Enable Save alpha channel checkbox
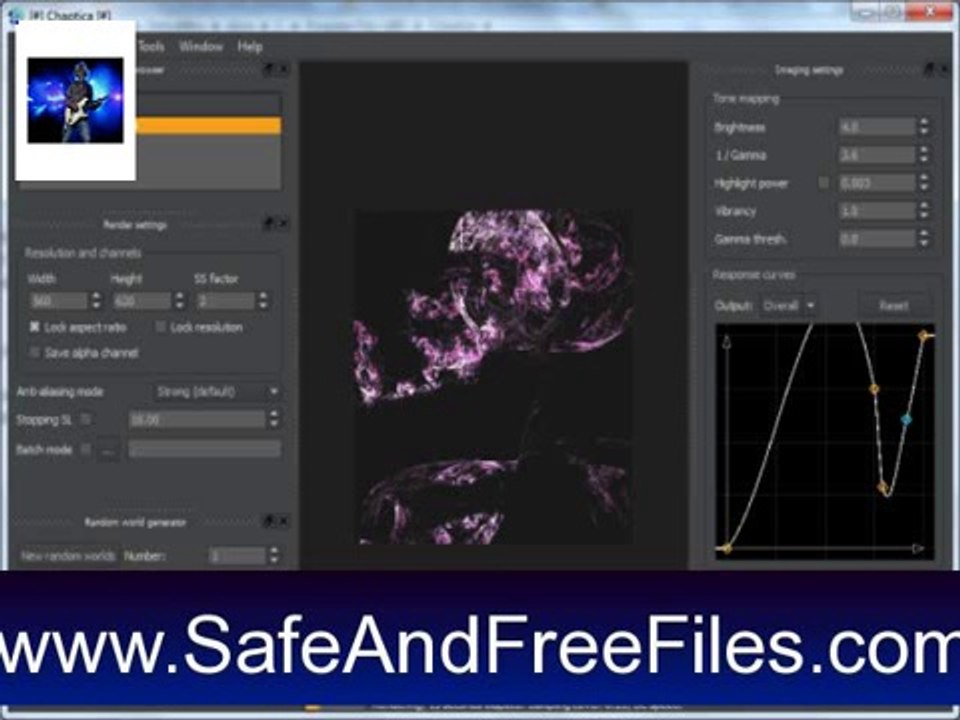Image resolution: width=960 pixels, height=720 pixels. tap(35, 353)
